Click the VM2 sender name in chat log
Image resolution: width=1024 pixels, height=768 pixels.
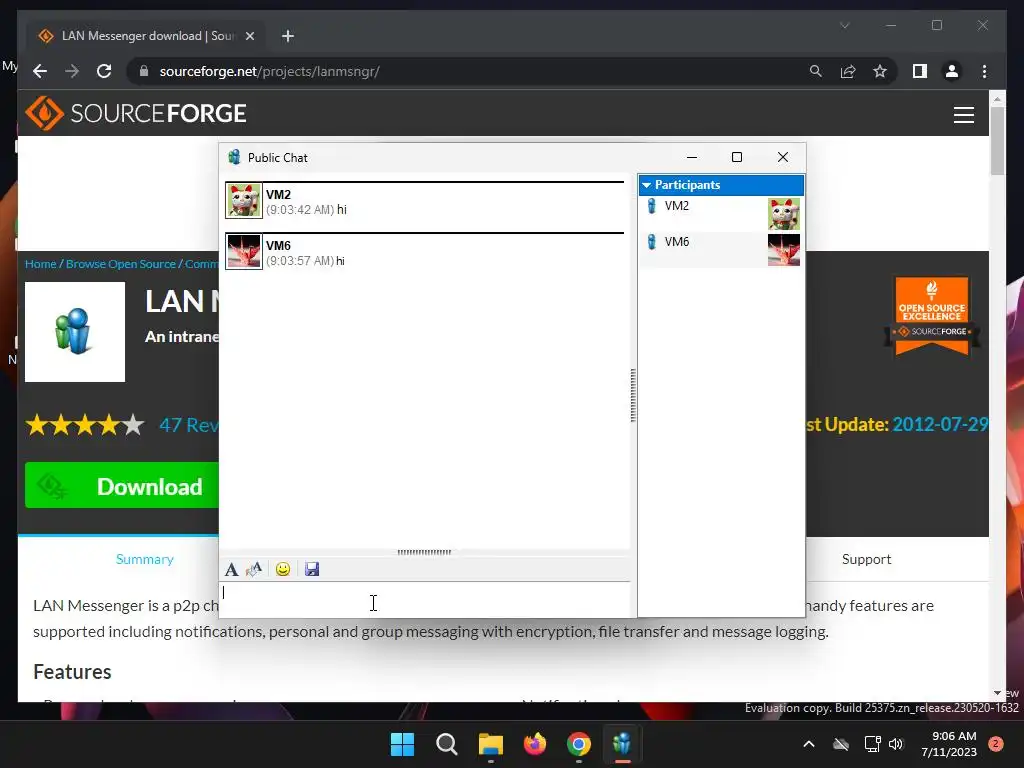coord(278,195)
